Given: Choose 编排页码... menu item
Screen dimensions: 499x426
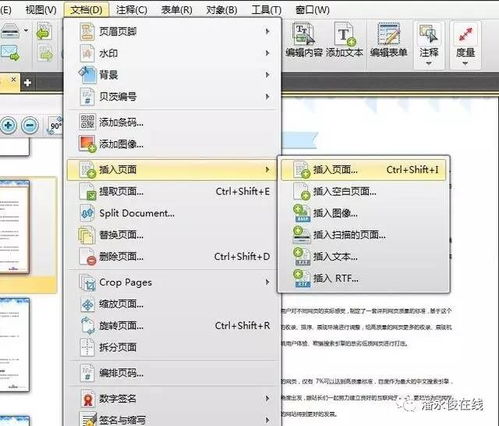Looking at the screenshot, I should [172, 373].
